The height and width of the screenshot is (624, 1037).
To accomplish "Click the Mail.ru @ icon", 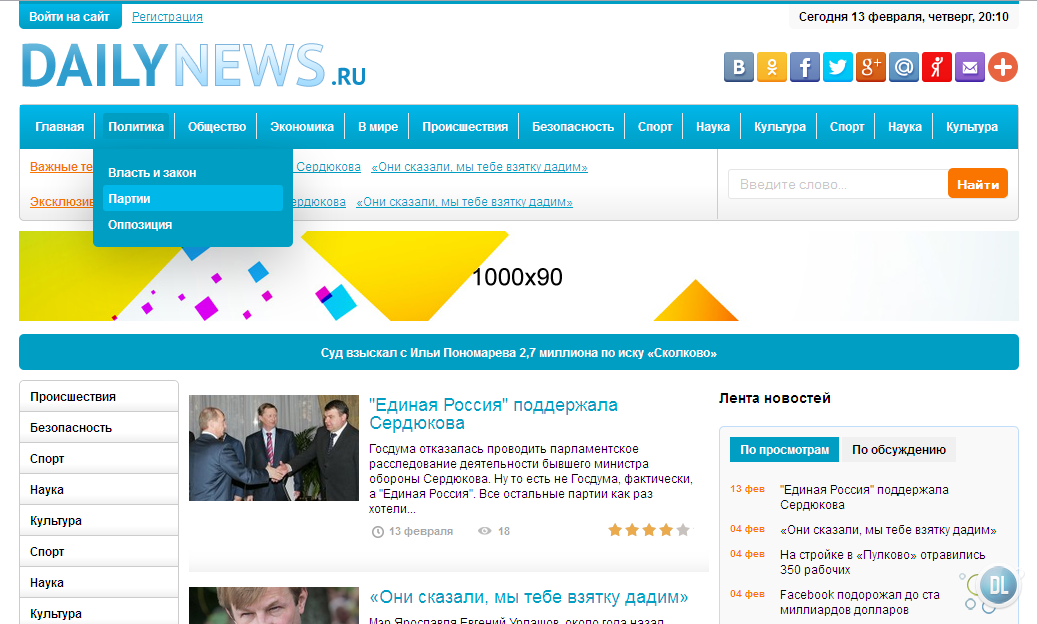I will coord(904,67).
